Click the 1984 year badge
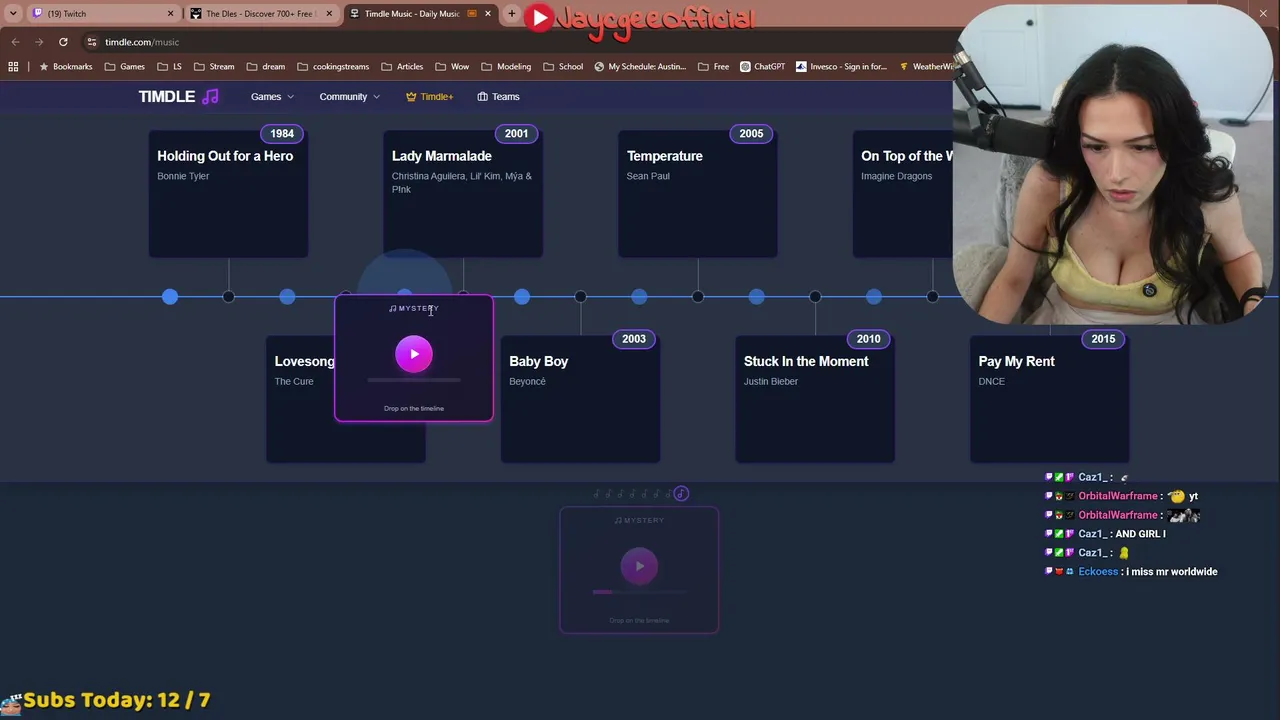The height and width of the screenshot is (720, 1280). 282,133
